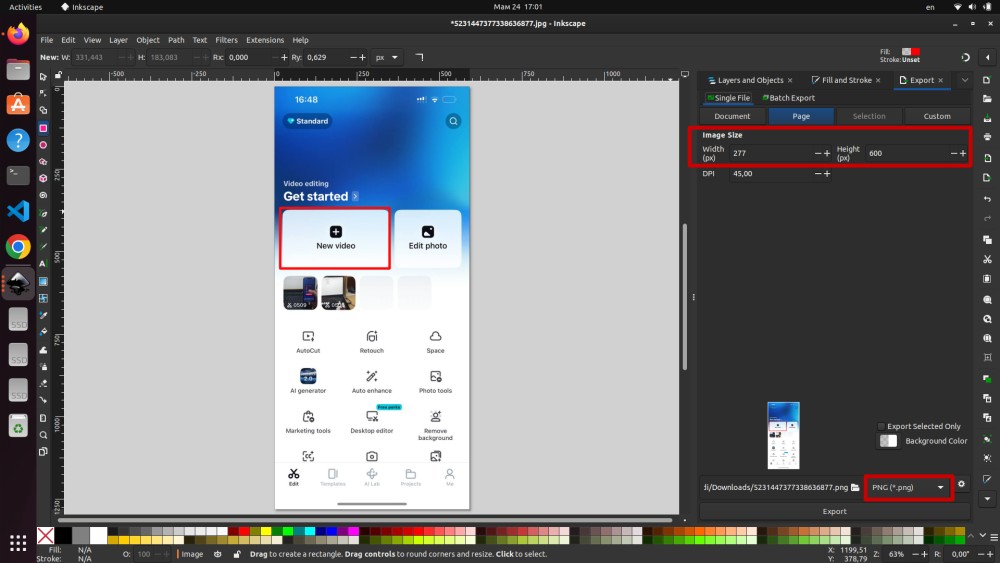Click the Open file icon

(987, 99)
